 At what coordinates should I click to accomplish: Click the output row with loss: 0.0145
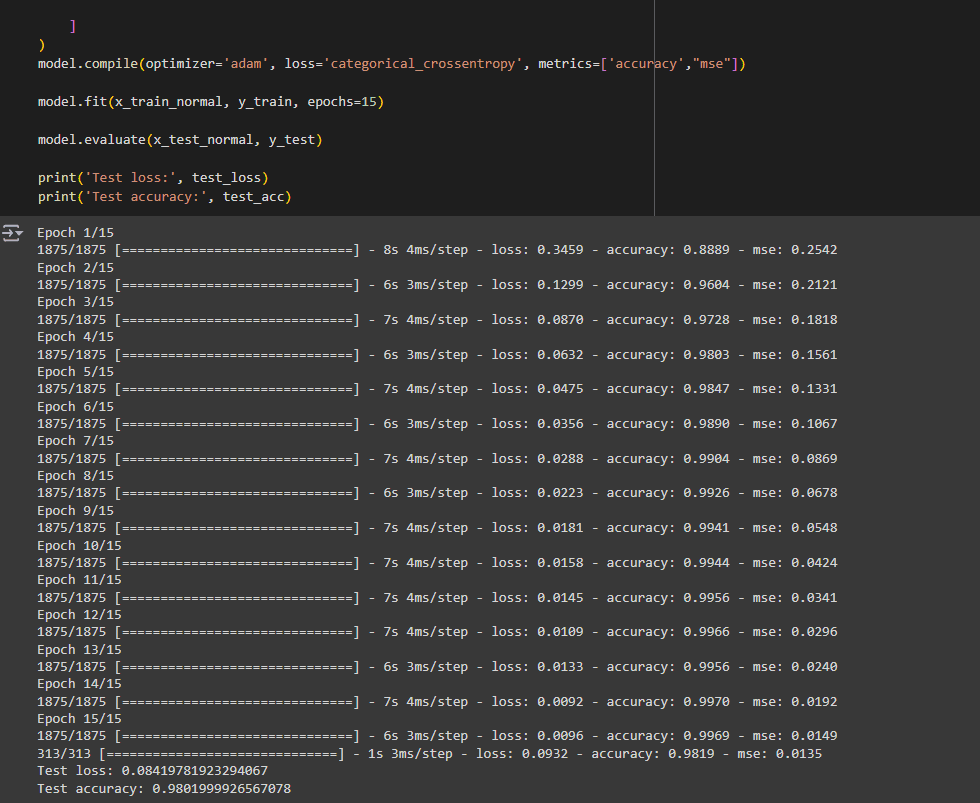437,598
